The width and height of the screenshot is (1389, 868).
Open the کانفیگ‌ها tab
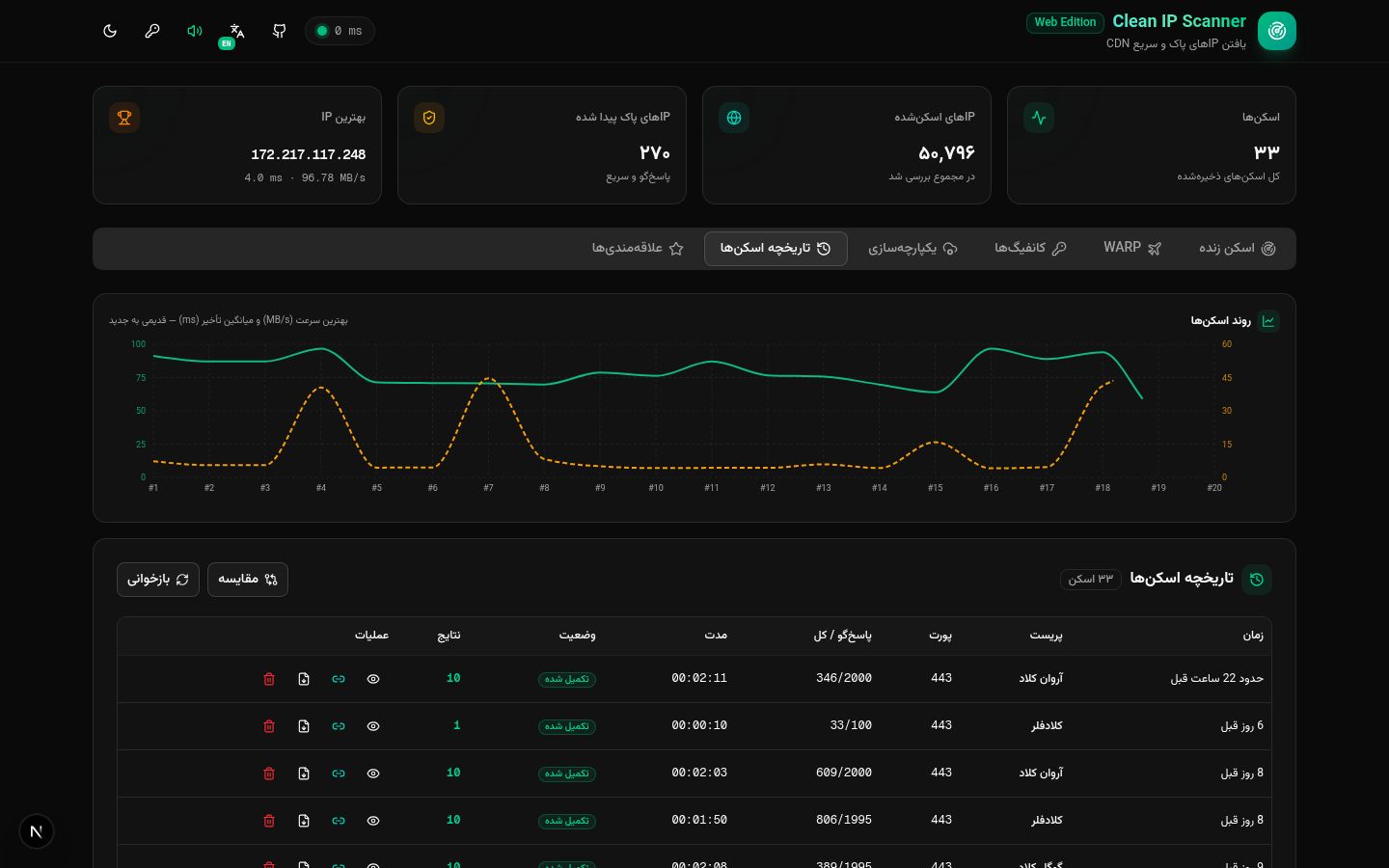[x=1030, y=249]
